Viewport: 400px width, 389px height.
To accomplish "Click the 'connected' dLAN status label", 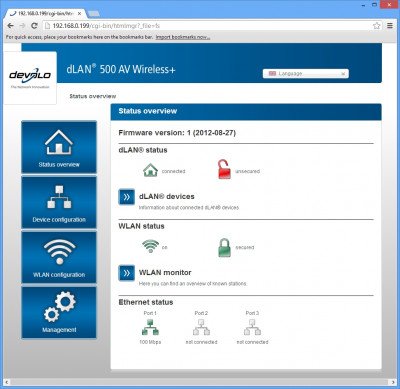I will (x=173, y=171).
